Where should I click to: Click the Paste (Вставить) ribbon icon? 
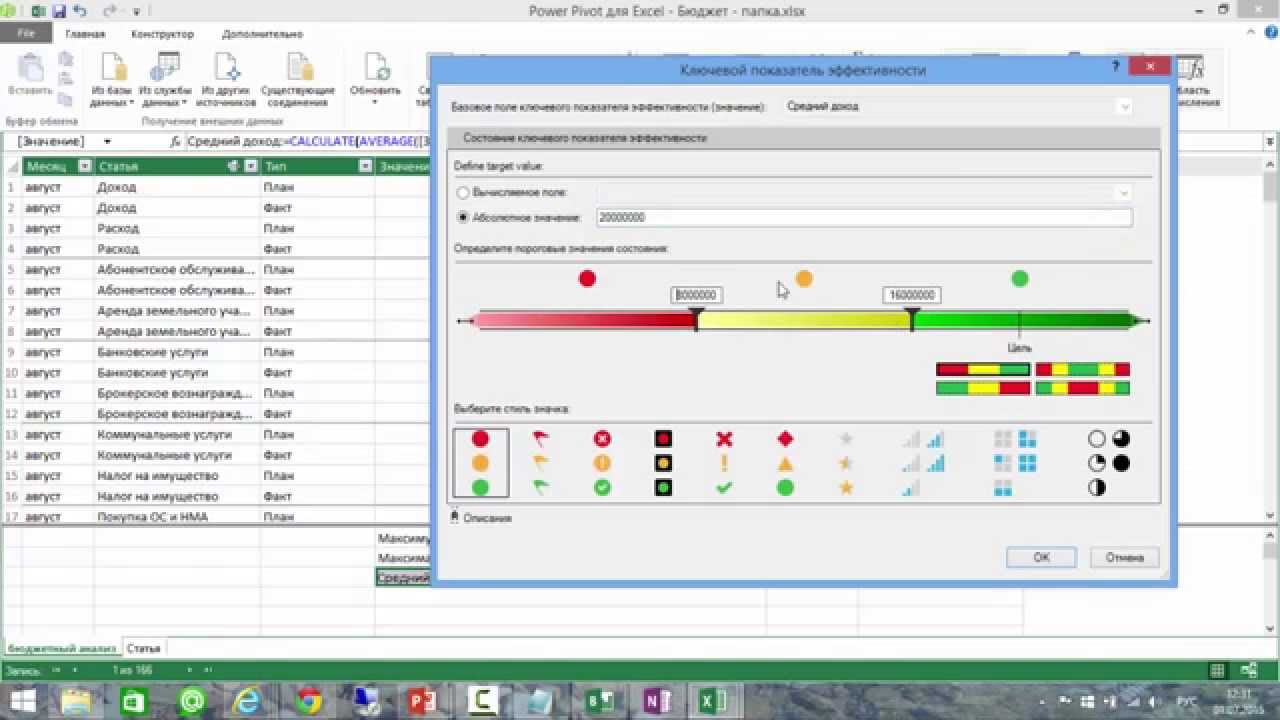tap(30, 76)
